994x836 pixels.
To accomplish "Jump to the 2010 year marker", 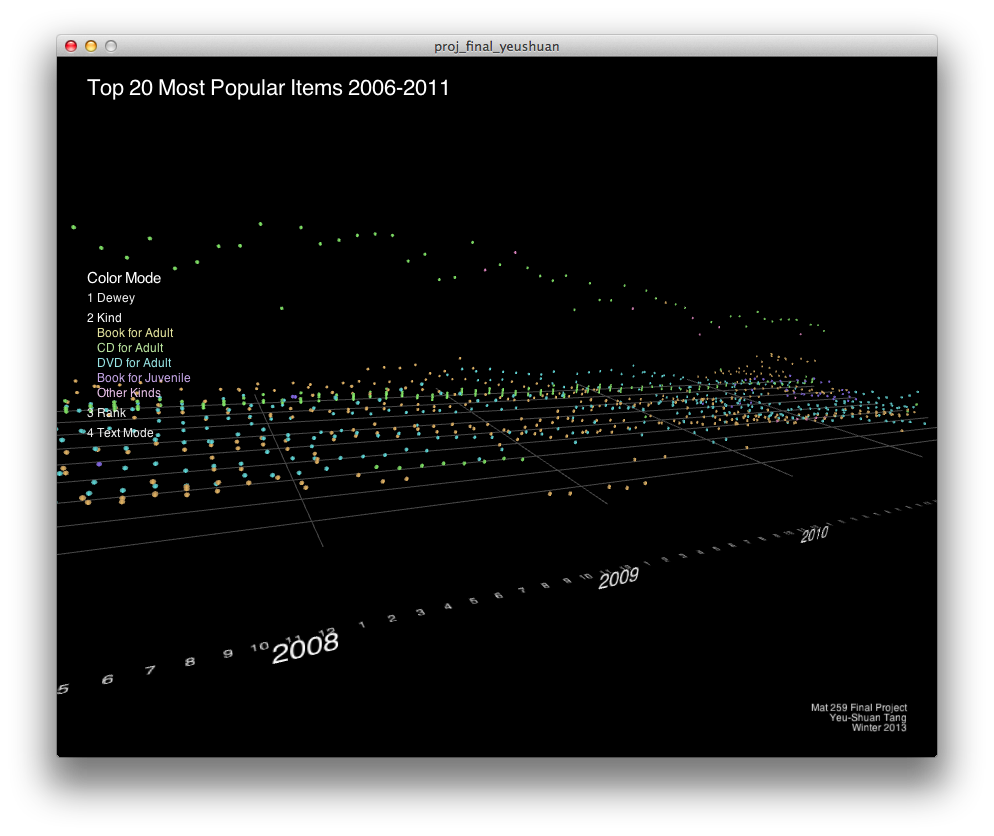I will coord(814,534).
